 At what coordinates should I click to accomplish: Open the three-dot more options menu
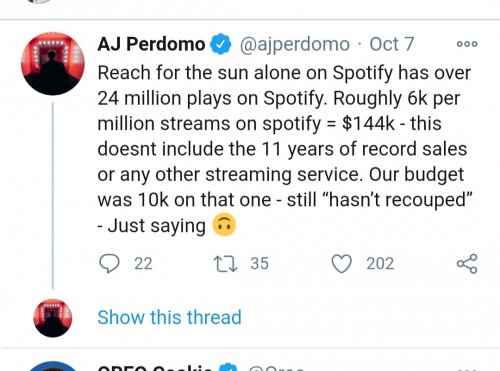pyautogui.click(x=467, y=44)
